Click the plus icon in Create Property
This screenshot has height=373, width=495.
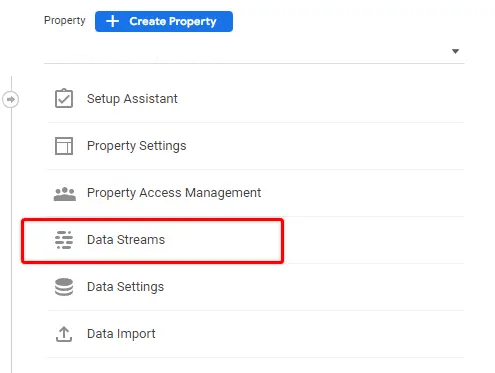(x=112, y=21)
